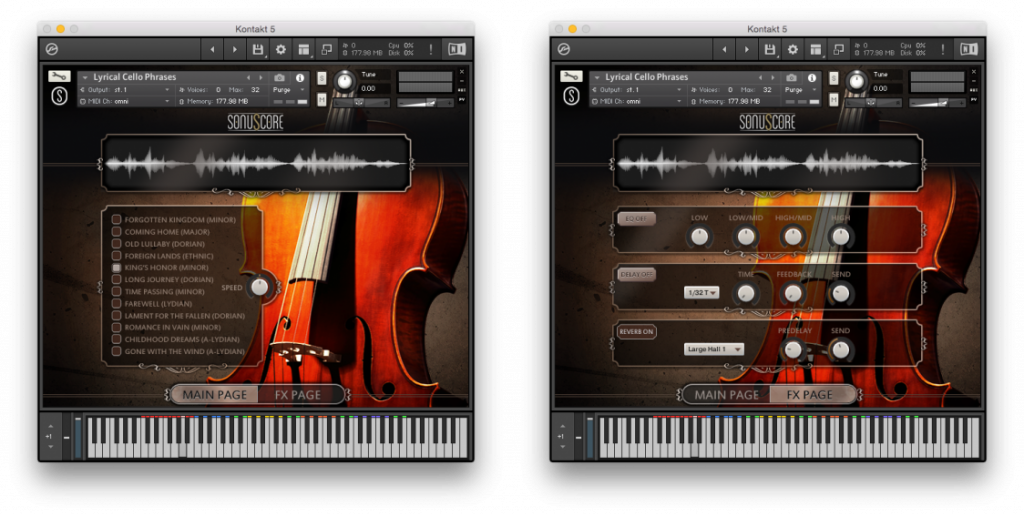Click previous arrow in left window toolbar

pos(212,49)
